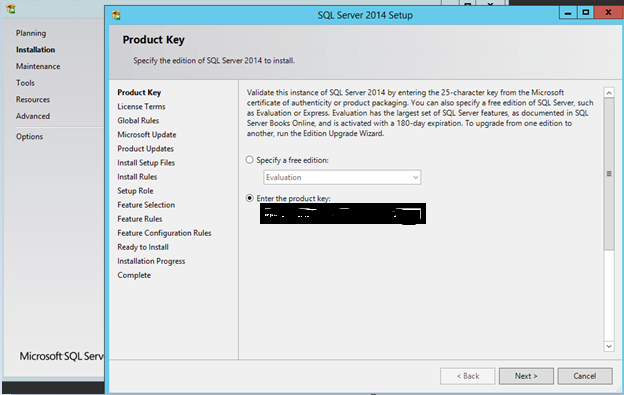This screenshot has width=624, height=395.
Task: Click the Product Key step in wizard list
Action: pyautogui.click(x=139, y=92)
